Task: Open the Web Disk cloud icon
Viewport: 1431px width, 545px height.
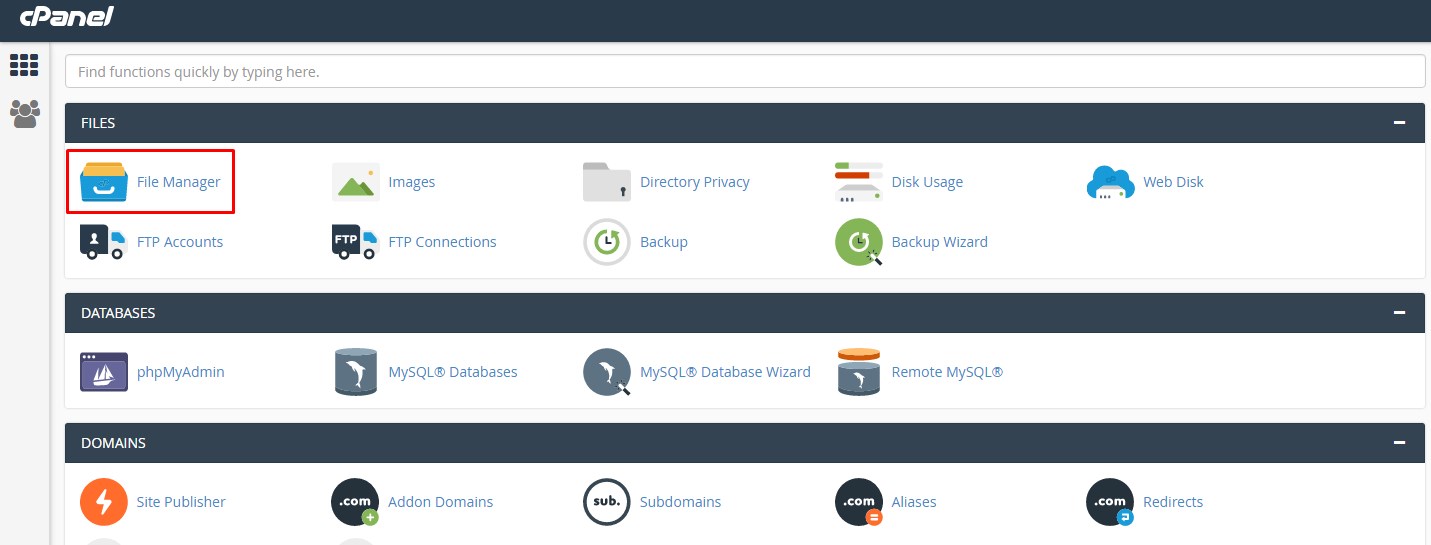Action: (1110, 182)
